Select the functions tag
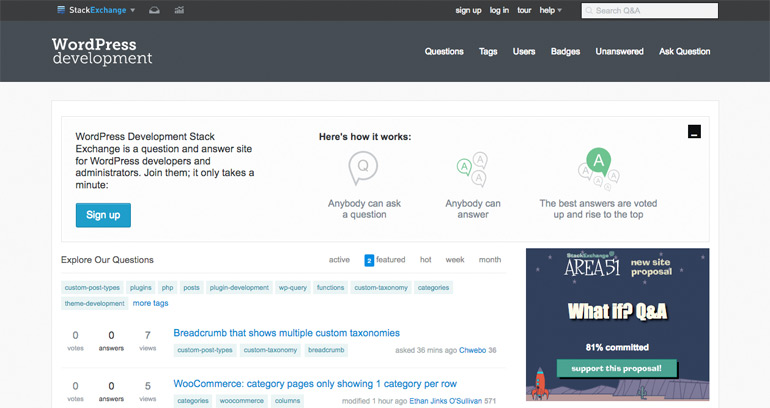The image size is (770, 408). [x=330, y=288]
